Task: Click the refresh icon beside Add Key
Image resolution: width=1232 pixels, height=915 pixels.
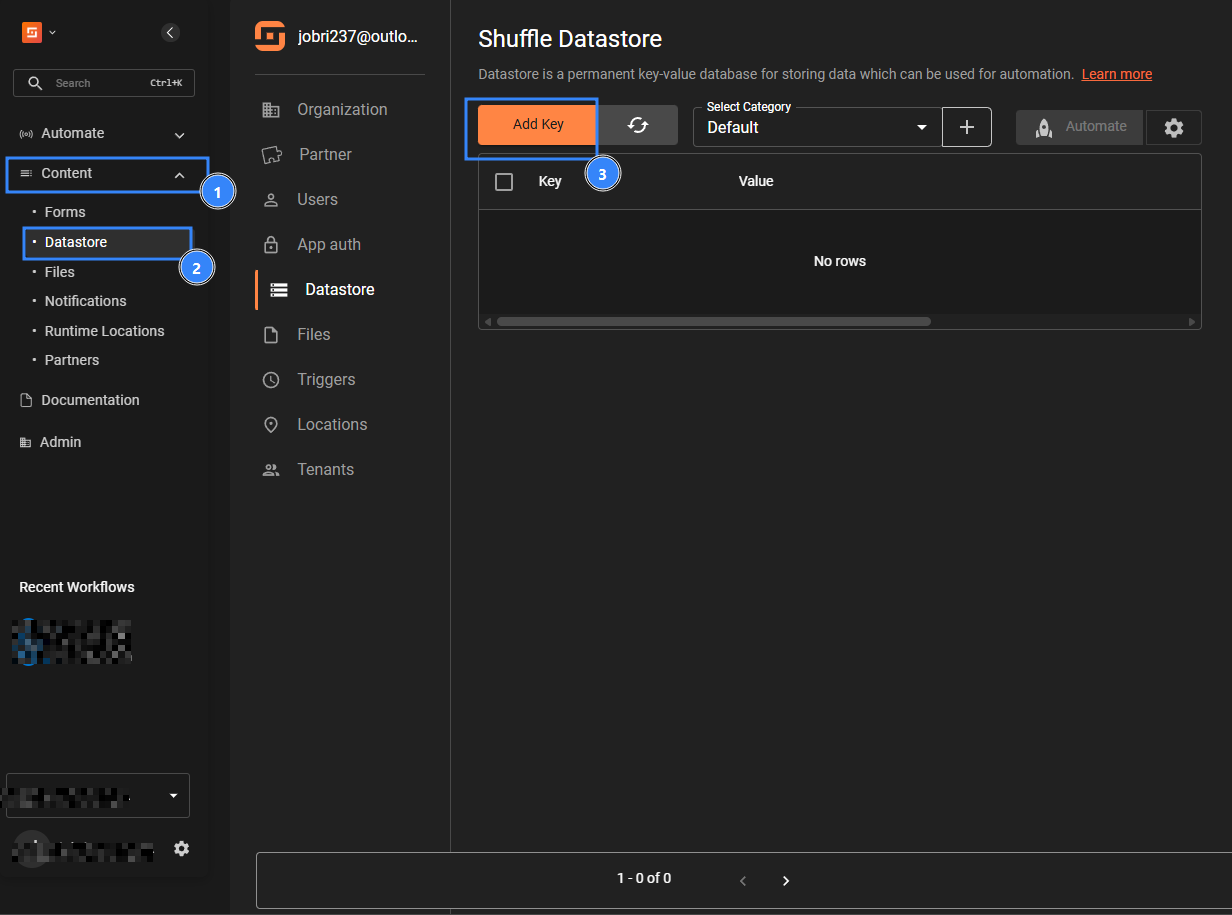Action: point(639,126)
